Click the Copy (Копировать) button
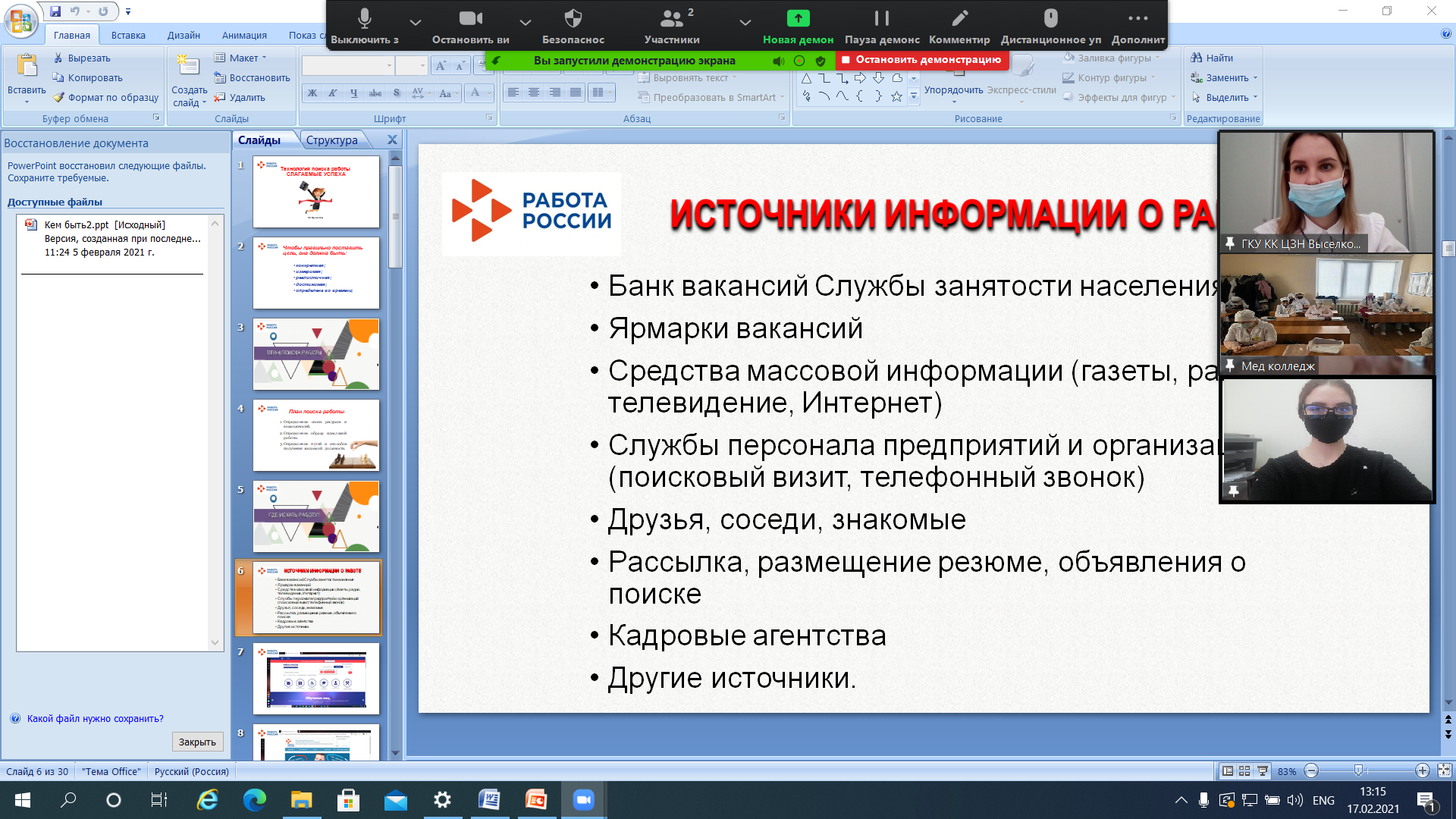 click(87, 77)
